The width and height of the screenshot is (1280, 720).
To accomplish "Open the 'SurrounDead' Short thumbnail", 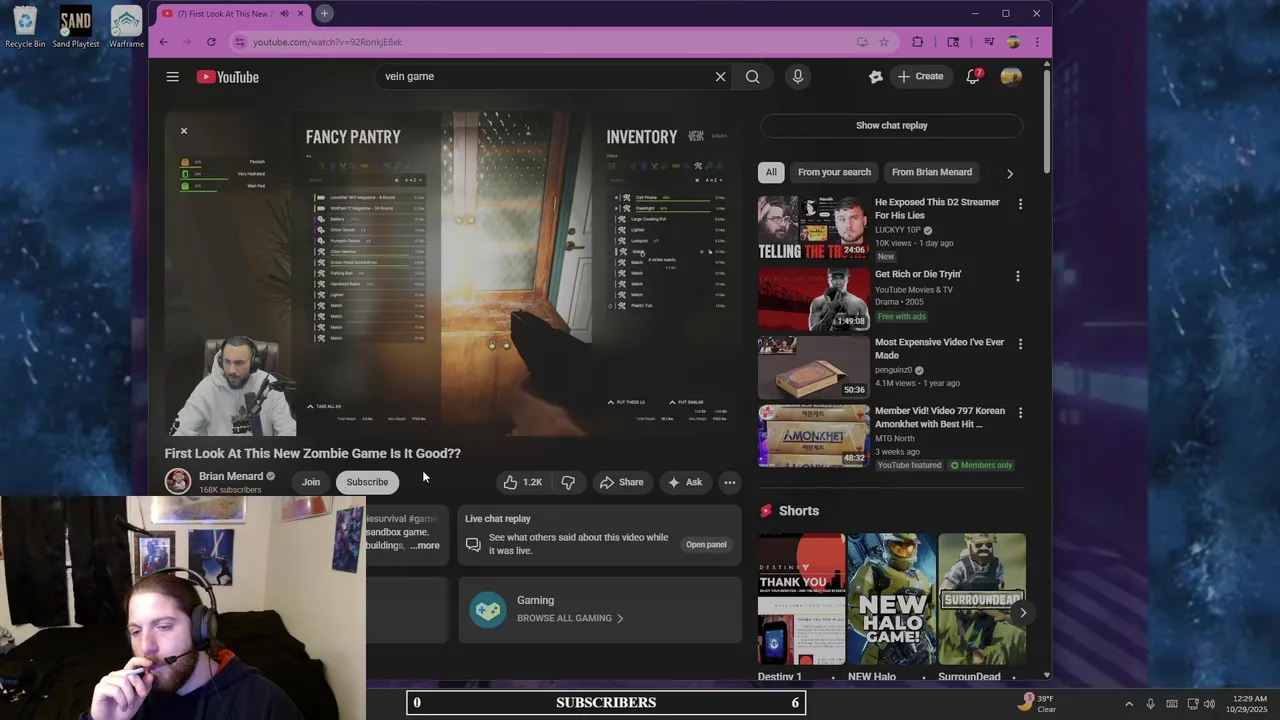I will (981, 599).
